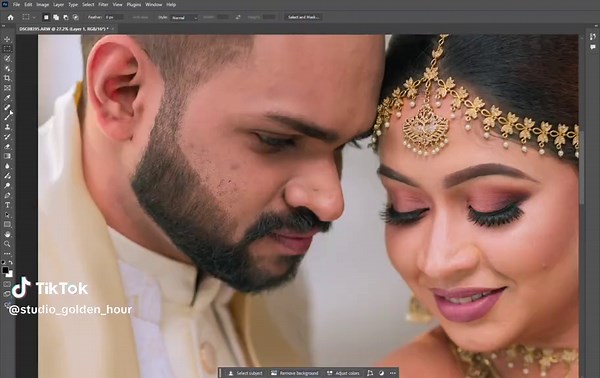Select the Zoom tool
The image size is (600, 378).
(7, 244)
